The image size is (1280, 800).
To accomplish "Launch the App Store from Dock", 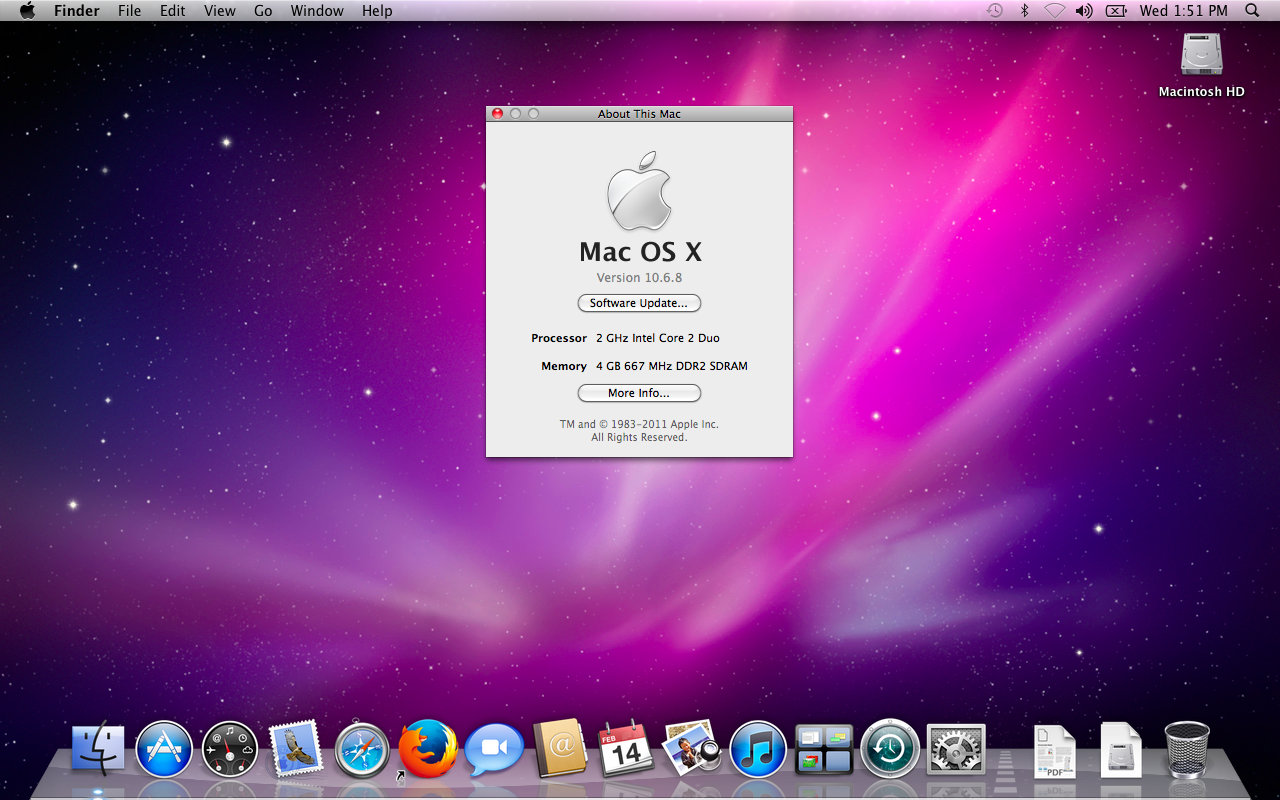I will click(164, 750).
